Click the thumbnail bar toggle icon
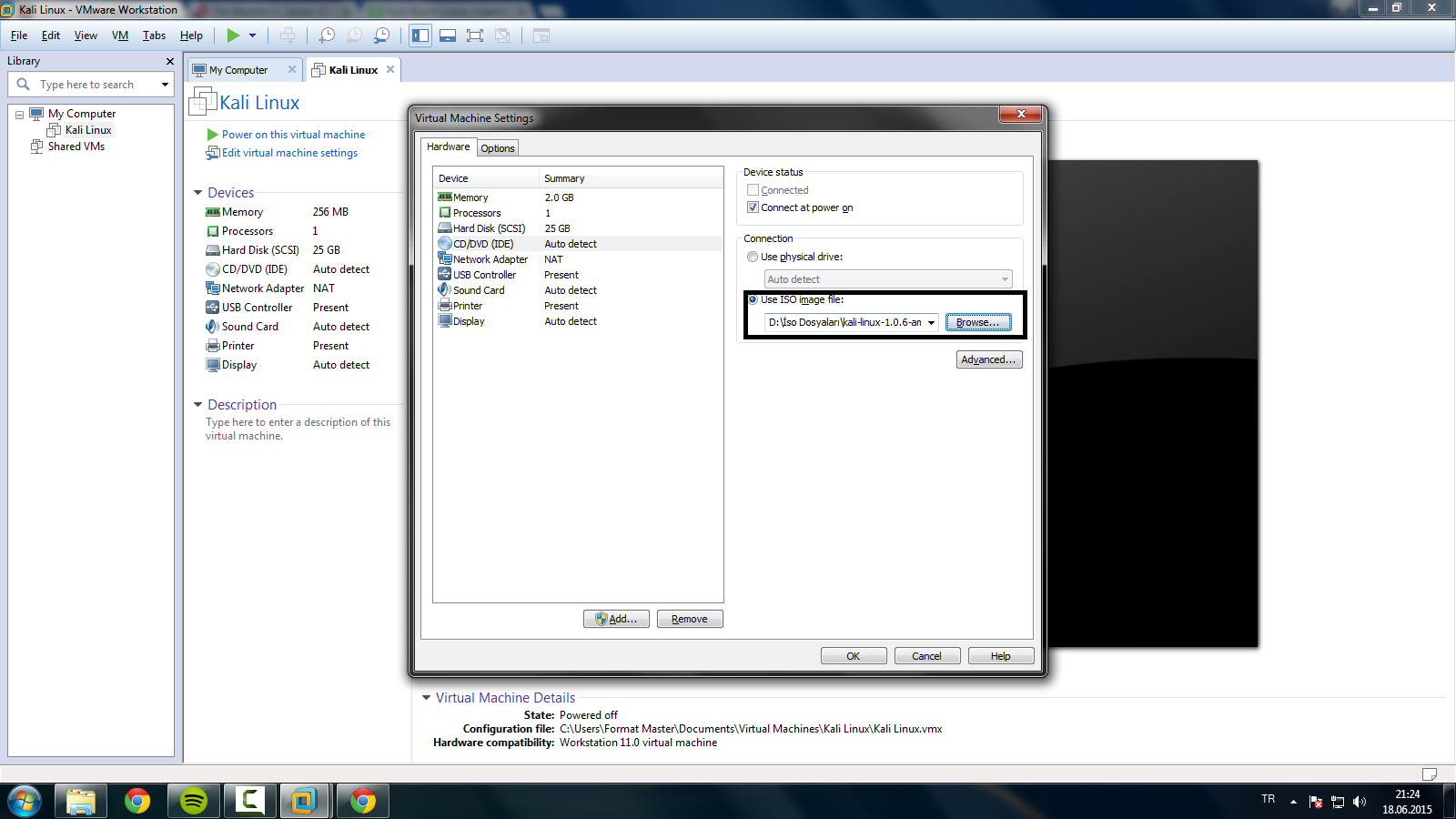The width and height of the screenshot is (1456, 819). [448, 35]
